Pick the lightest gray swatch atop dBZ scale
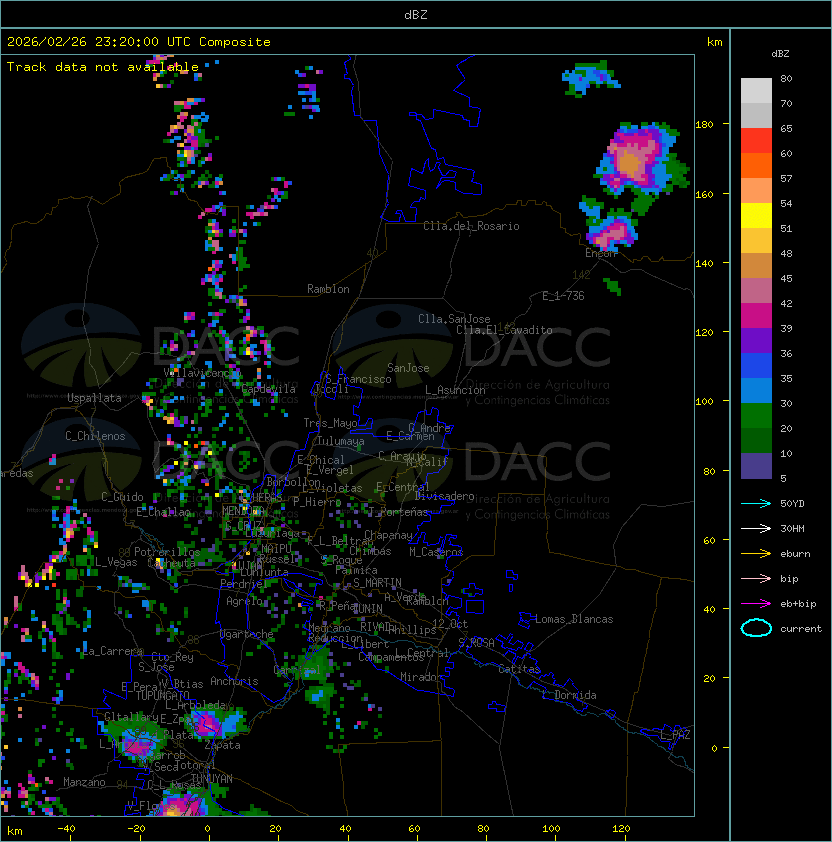This screenshot has width=832, height=842. [x=756, y=91]
